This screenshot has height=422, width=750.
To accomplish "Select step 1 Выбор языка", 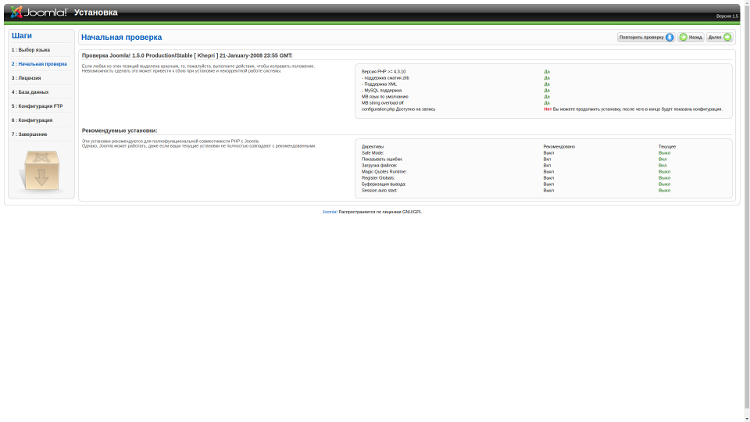I will [31, 50].
